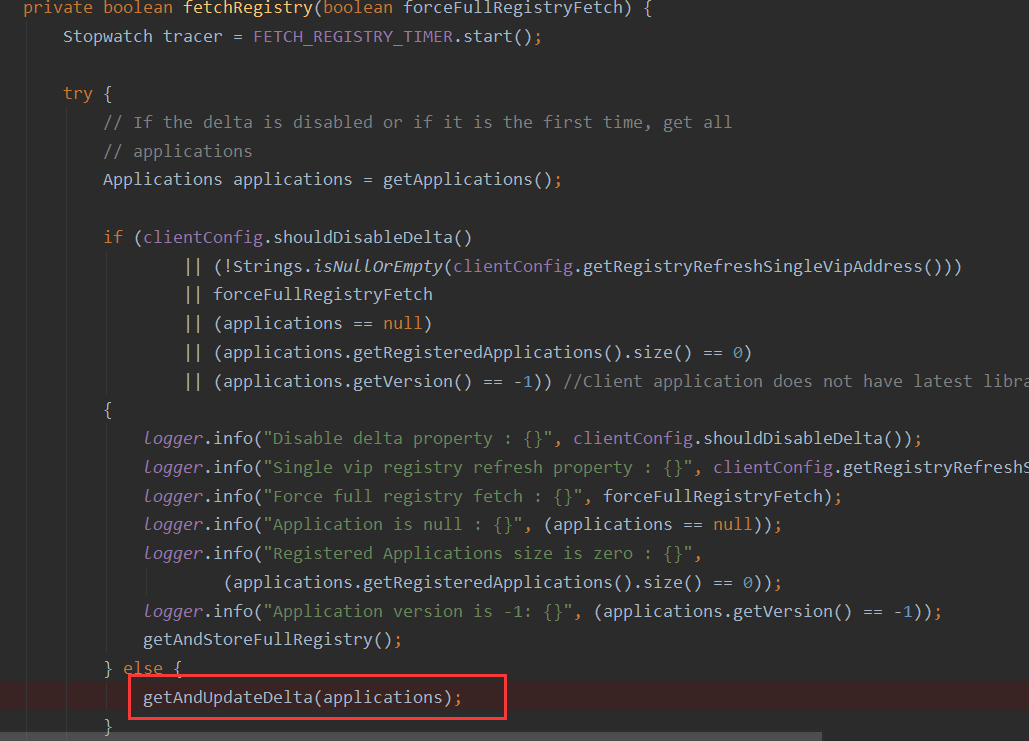Click the "Force full registry fetch : {}" string

click(x=423, y=496)
